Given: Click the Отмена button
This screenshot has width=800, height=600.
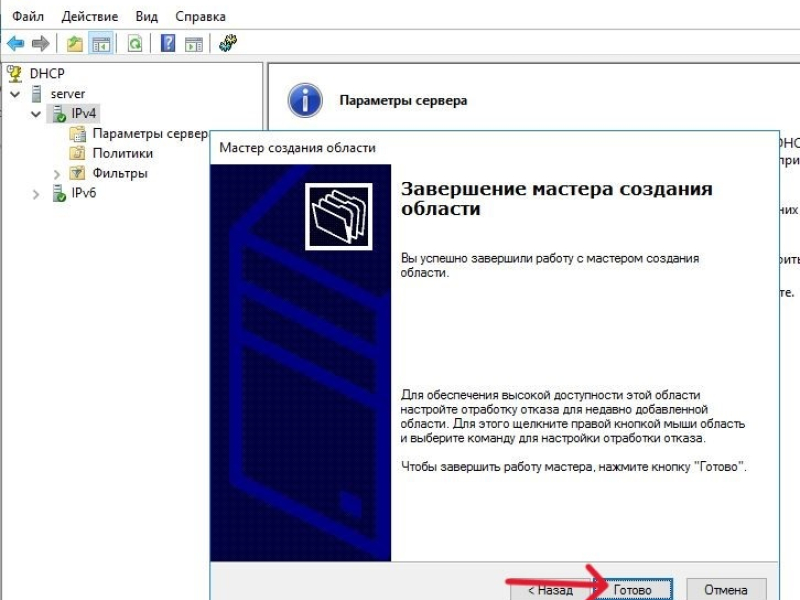Looking at the screenshot, I should click(x=726, y=590).
